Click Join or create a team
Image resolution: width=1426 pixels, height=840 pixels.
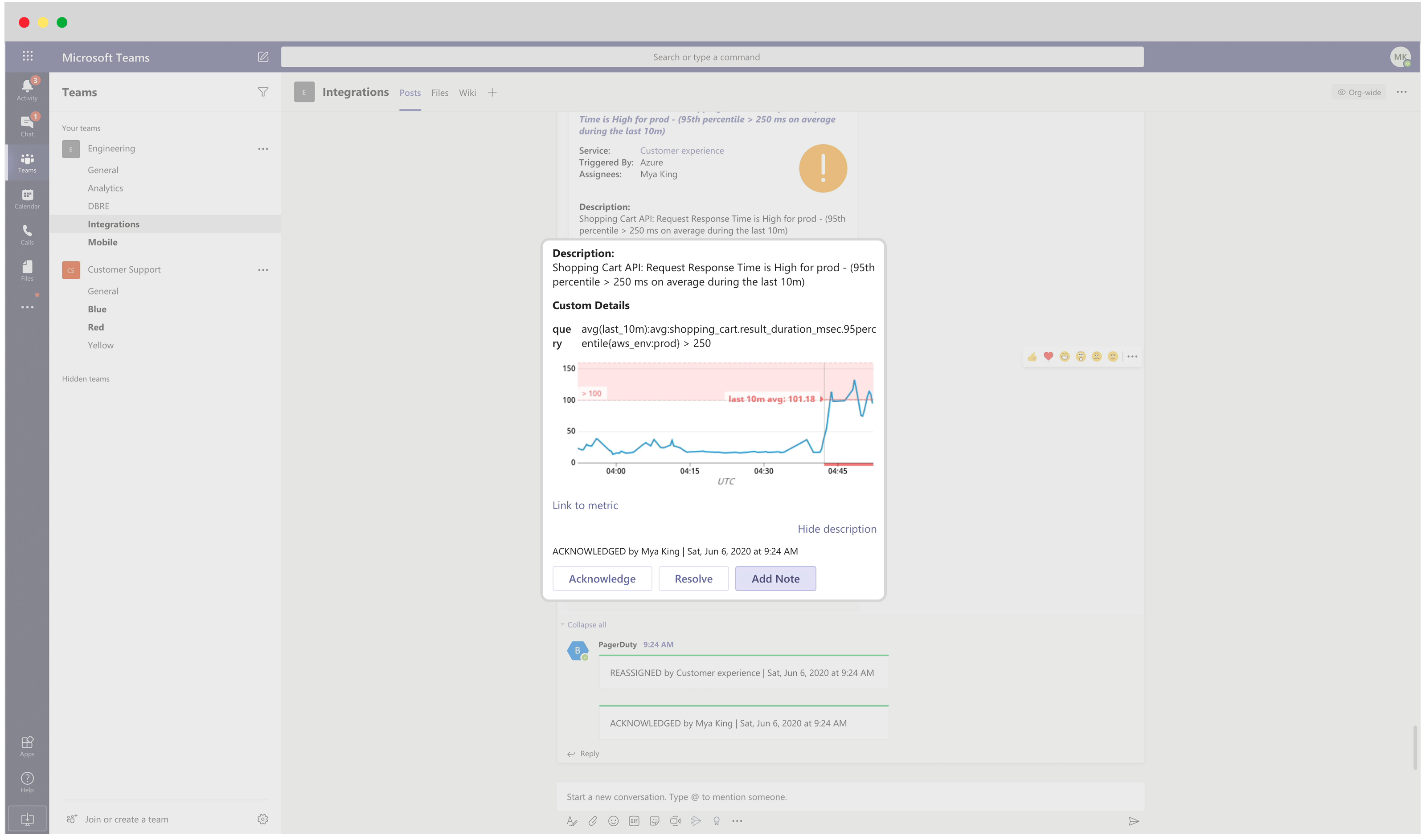(117, 820)
